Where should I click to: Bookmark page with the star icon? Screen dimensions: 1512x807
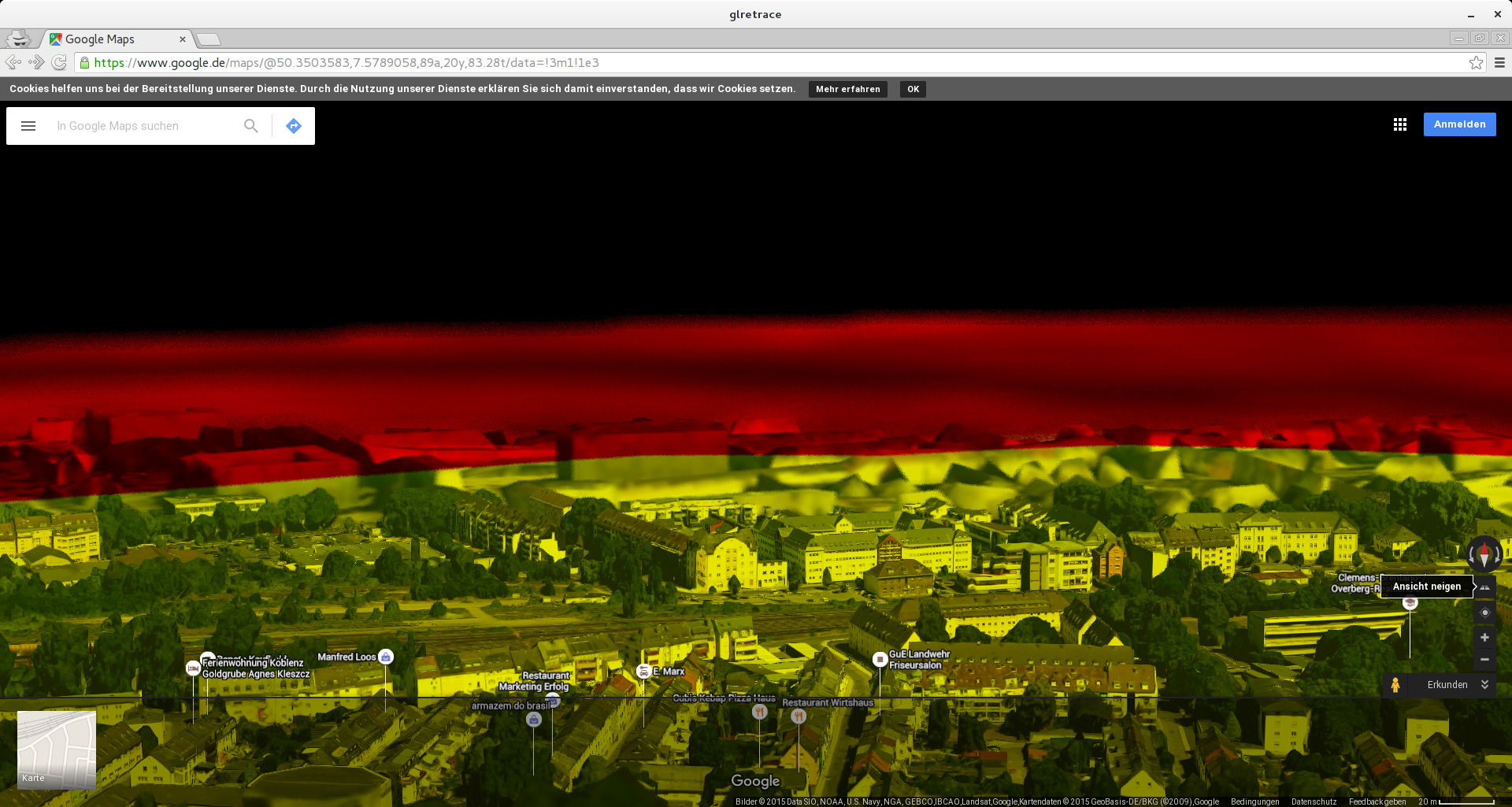(x=1476, y=63)
